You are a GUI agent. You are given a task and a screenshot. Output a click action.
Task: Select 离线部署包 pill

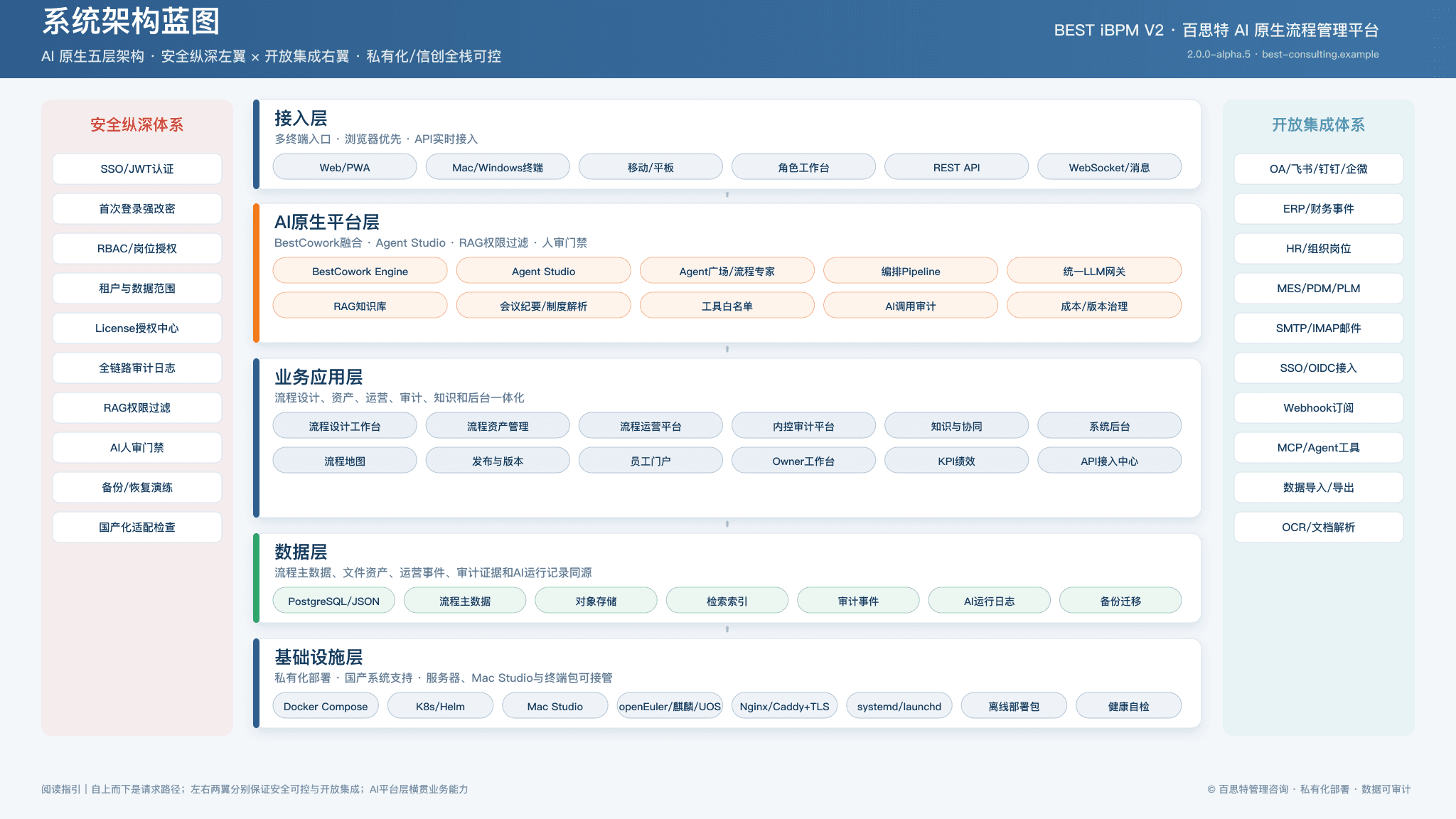[x=1014, y=706]
